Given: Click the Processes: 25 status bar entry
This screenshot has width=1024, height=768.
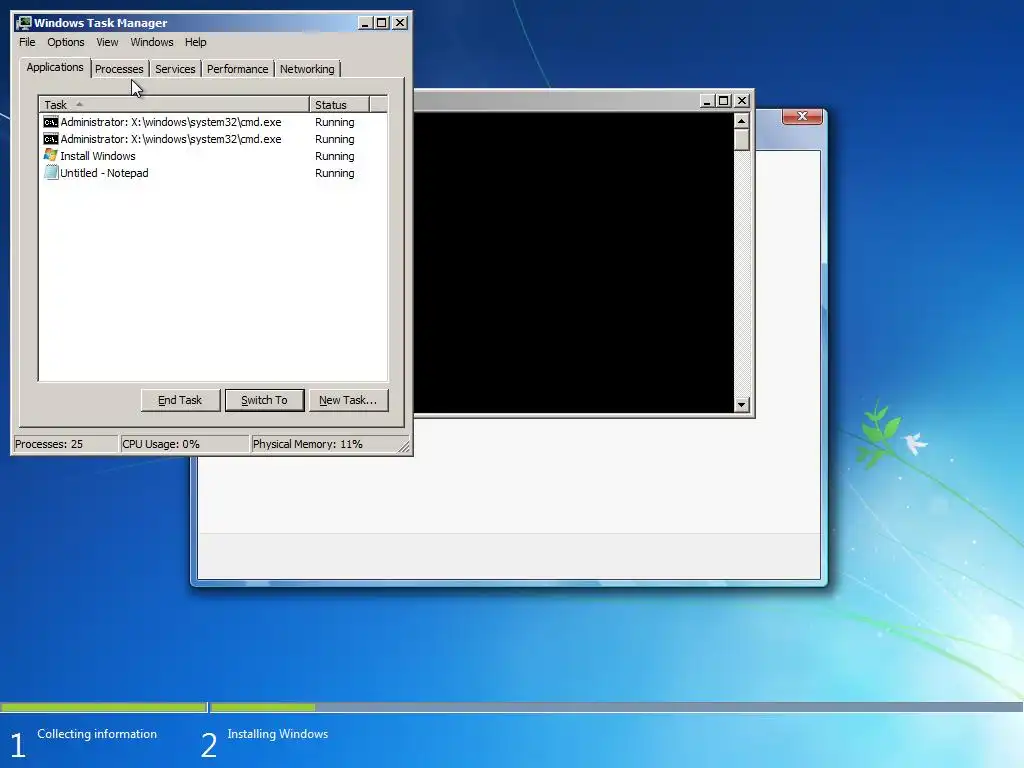Looking at the screenshot, I should (x=65, y=444).
